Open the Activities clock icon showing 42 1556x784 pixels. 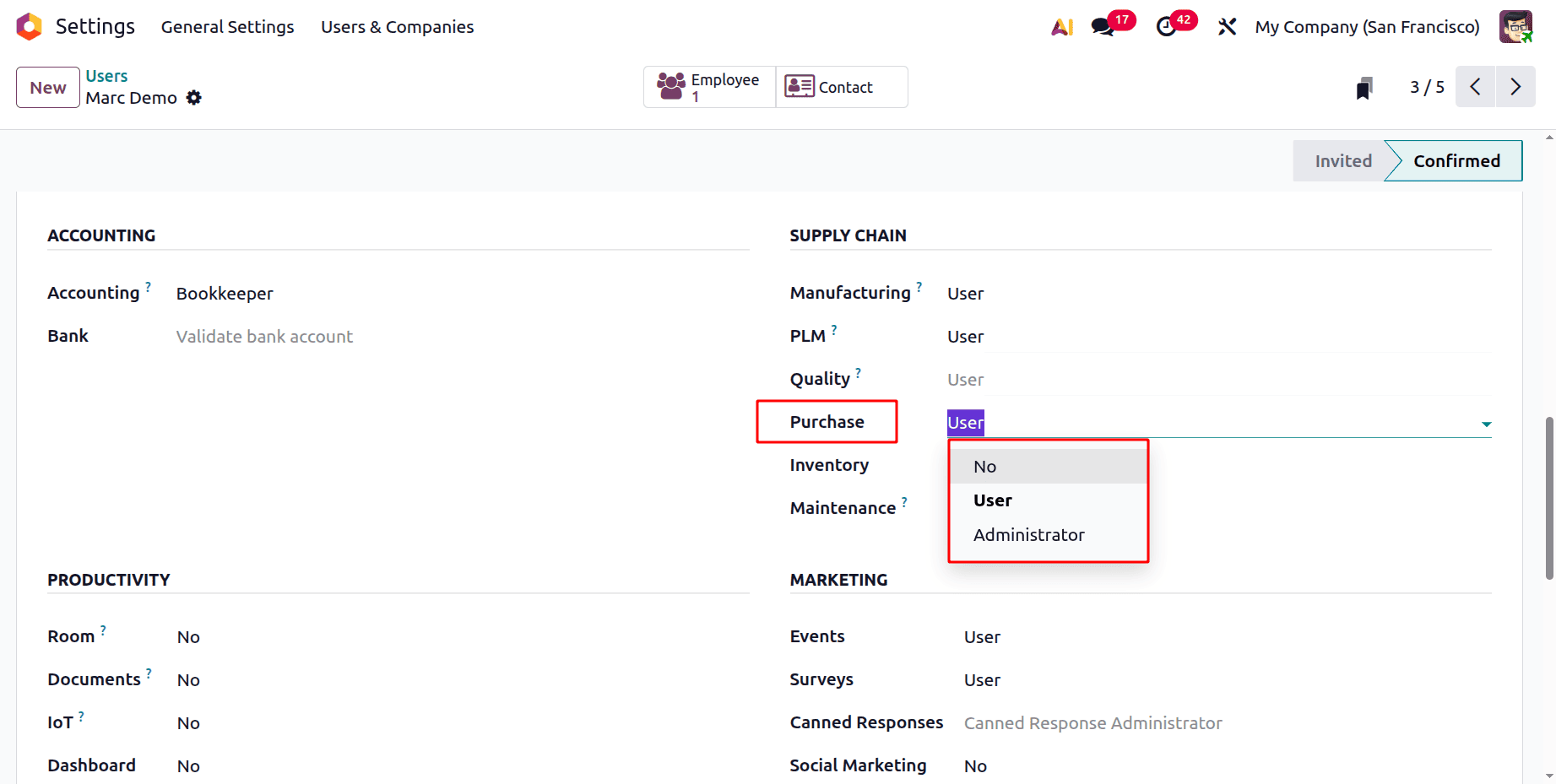[1168, 26]
